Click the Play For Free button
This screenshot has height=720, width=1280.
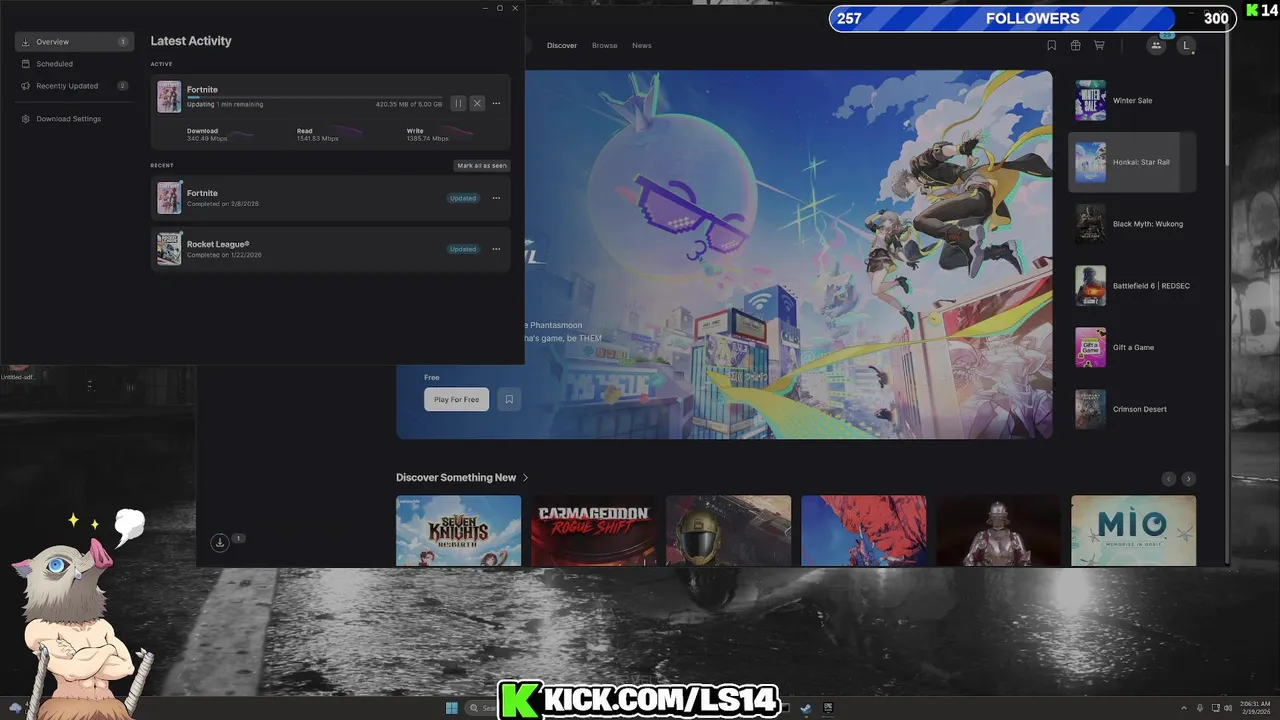[x=456, y=399]
